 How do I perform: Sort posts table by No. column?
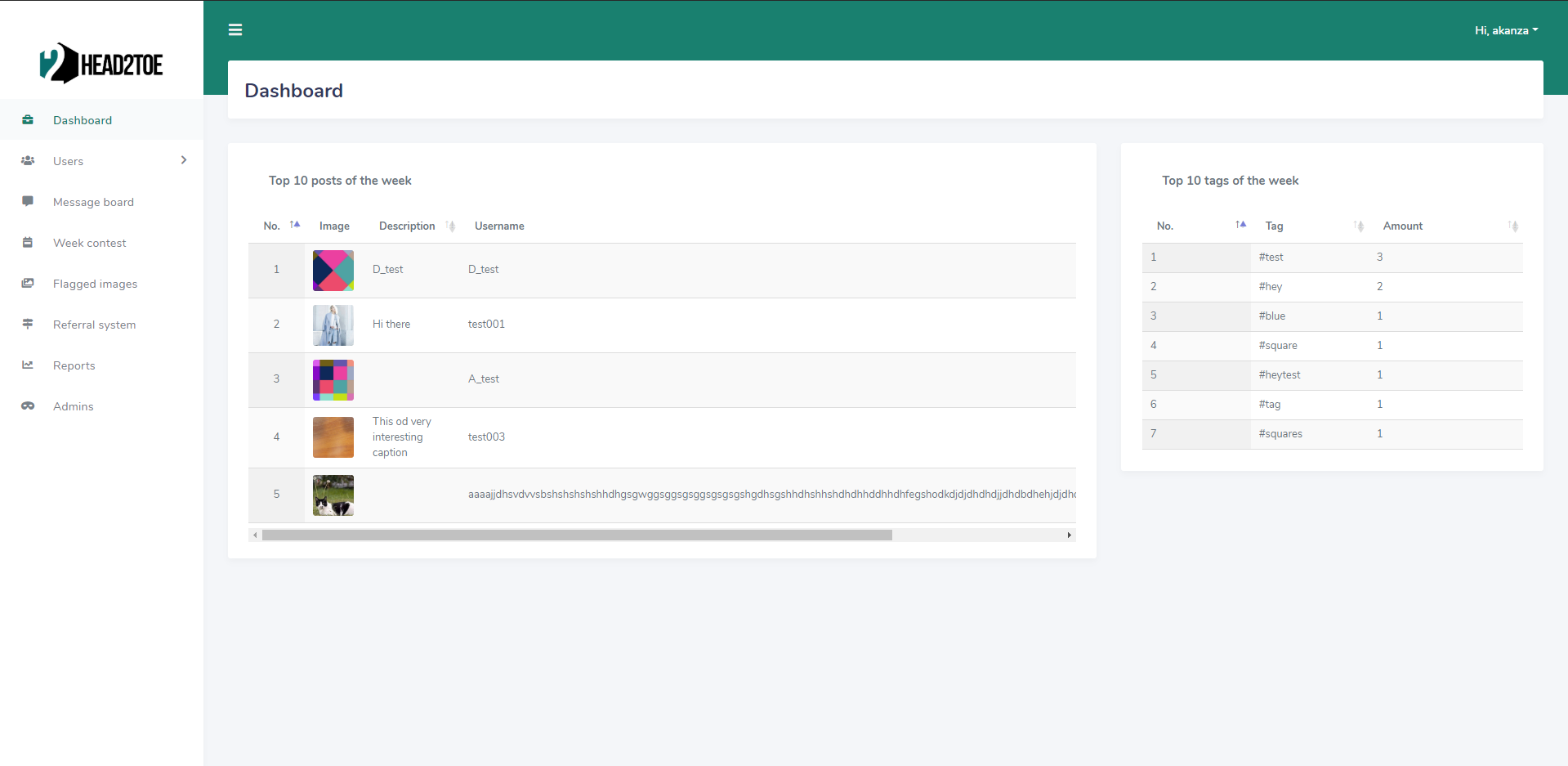point(295,225)
